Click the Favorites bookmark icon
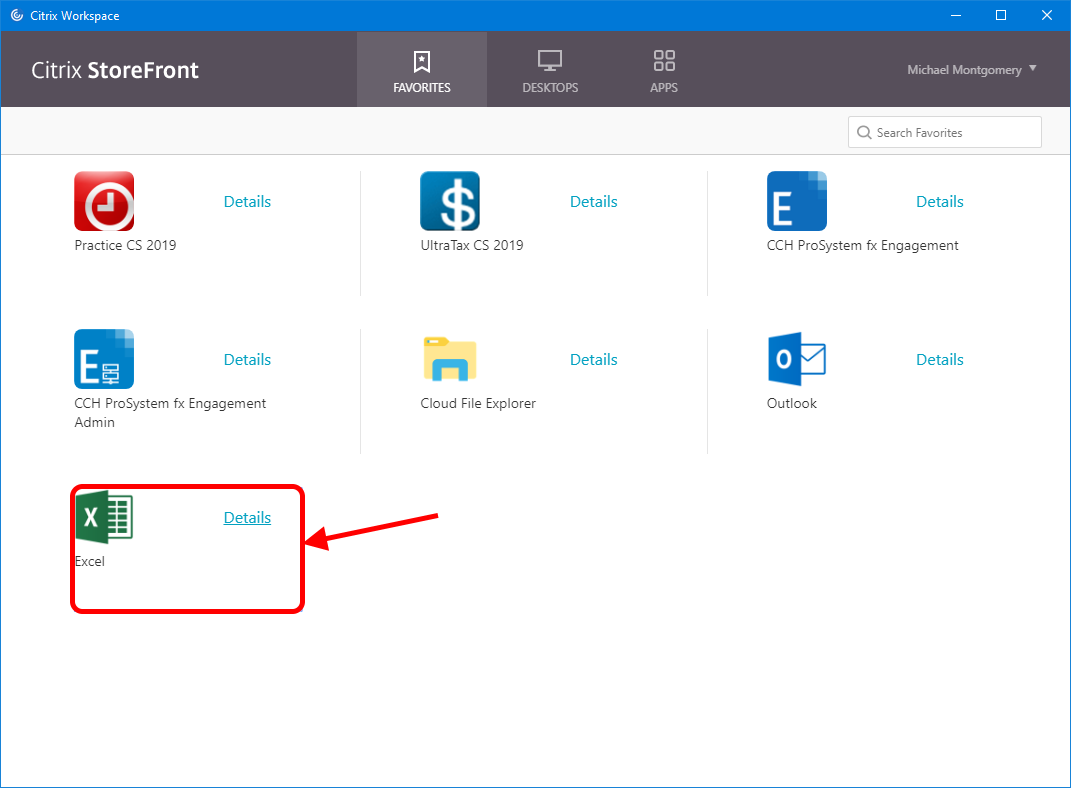Viewport: 1071px width, 788px height. pos(422,61)
